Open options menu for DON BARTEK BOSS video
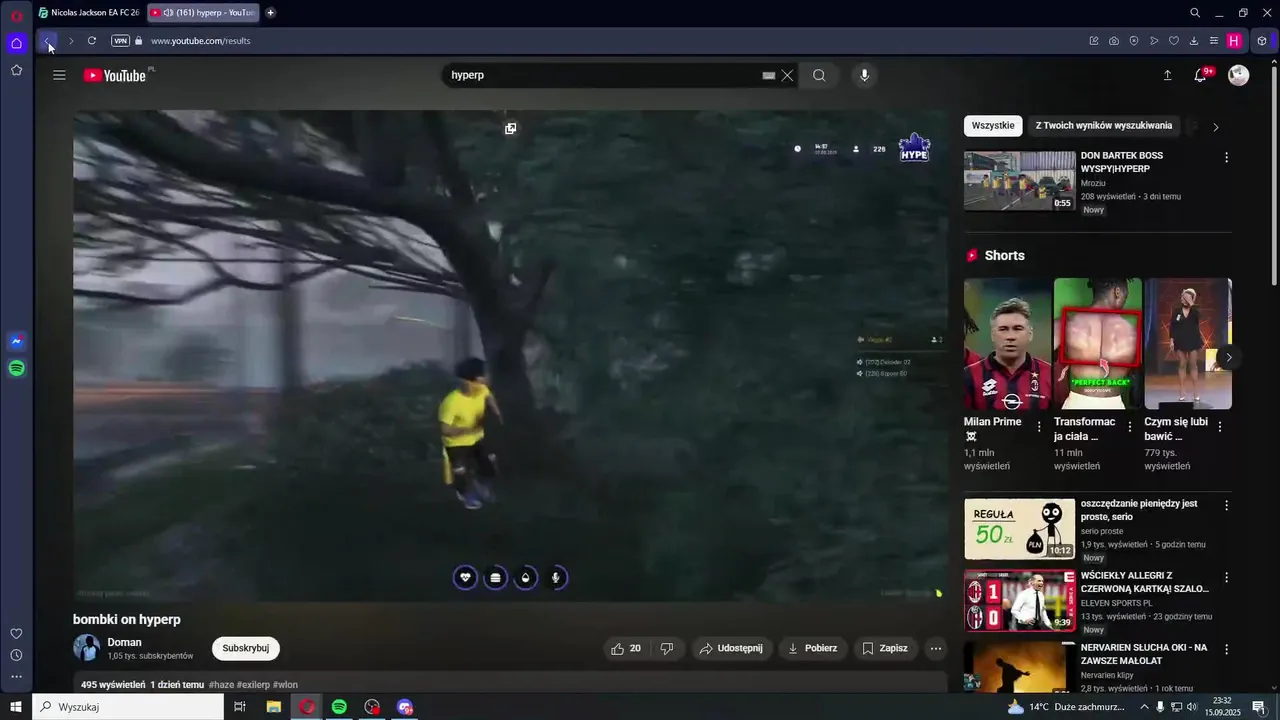The height and width of the screenshot is (720, 1280). point(1226,158)
